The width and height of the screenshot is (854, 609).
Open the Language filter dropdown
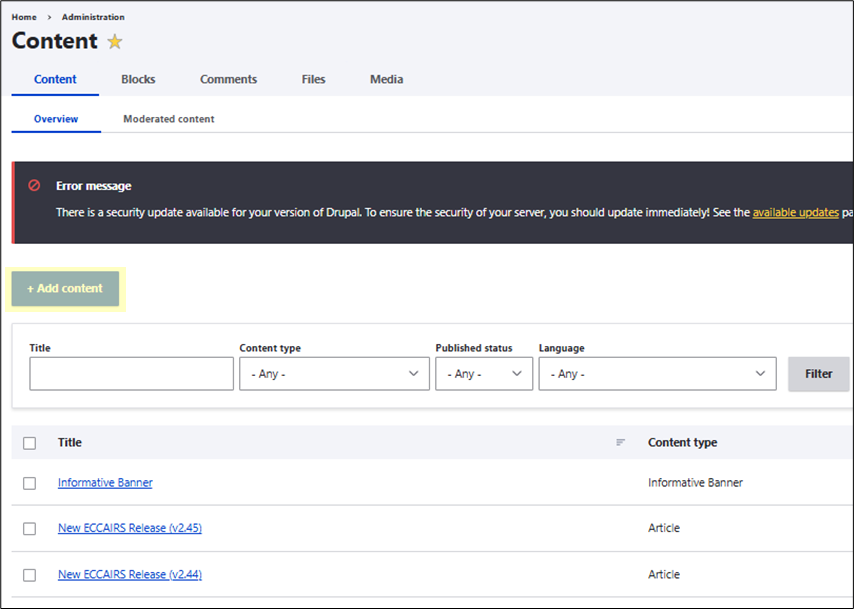coord(656,374)
